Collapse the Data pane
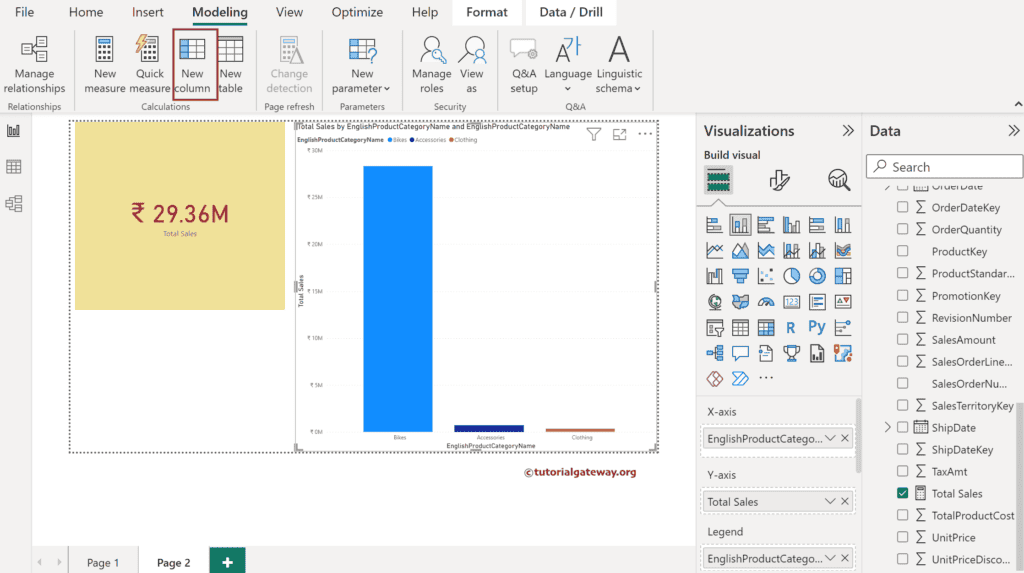The height and width of the screenshot is (573, 1024). click(x=1013, y=131)
